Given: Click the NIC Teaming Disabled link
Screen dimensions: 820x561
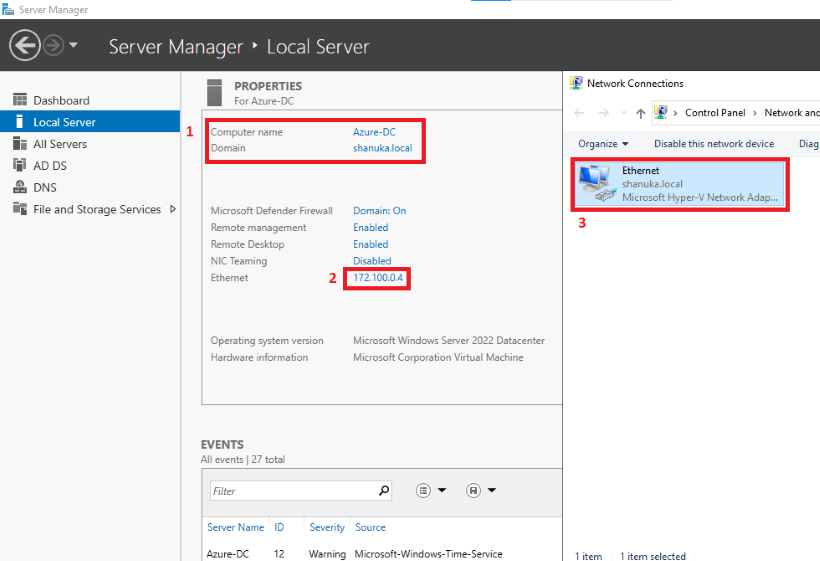Looking at the screenshot, I should pos(372,261).
